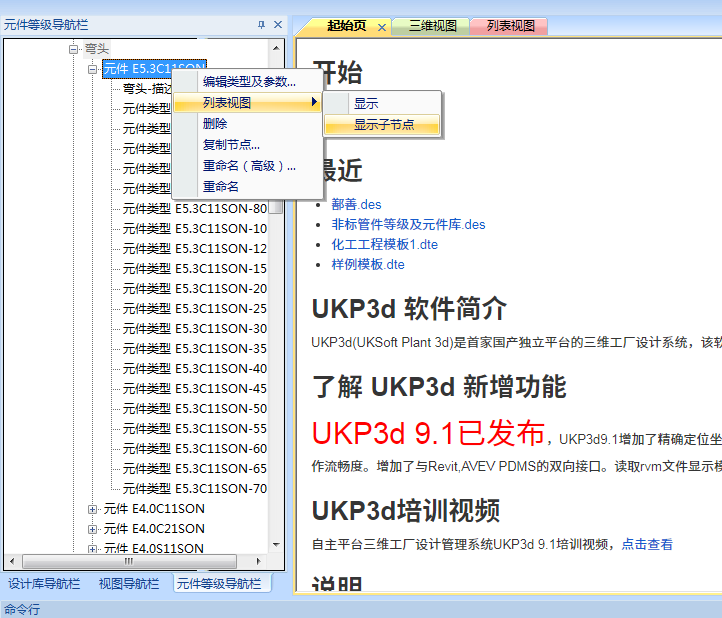Choose 编辑类型及参数... from context menu

click(247, 82)
